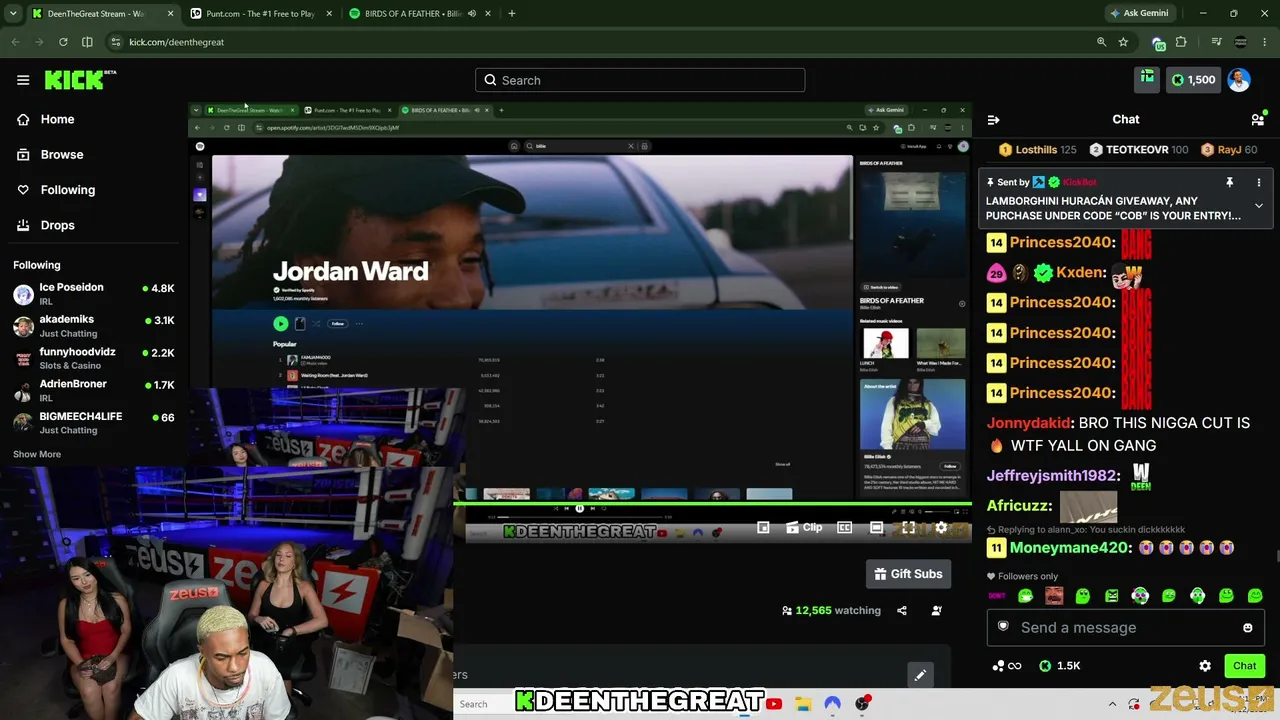Image resolution: width=1280 pixels, height=720 pixels.
Task: Send message with Chat button
Action: pyautogui.click(x=1244, y=666)
